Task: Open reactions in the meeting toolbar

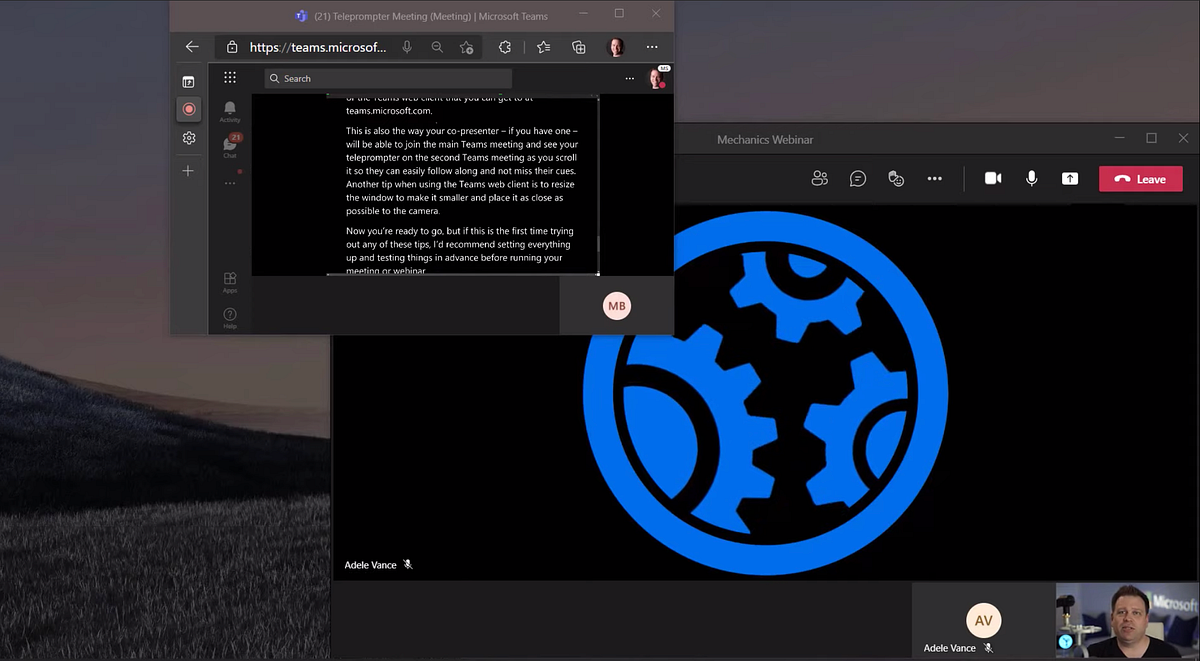Action: pyautogui.click(x=895, y=178)
